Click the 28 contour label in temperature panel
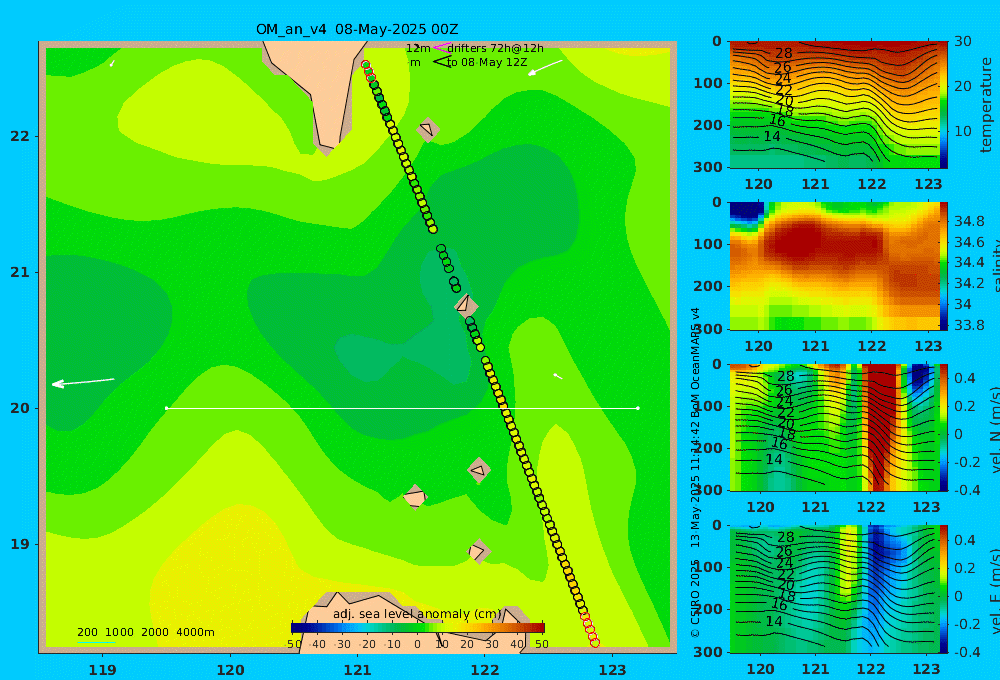Viewport: 1000px width, 680px height. [x=783, y=54]
